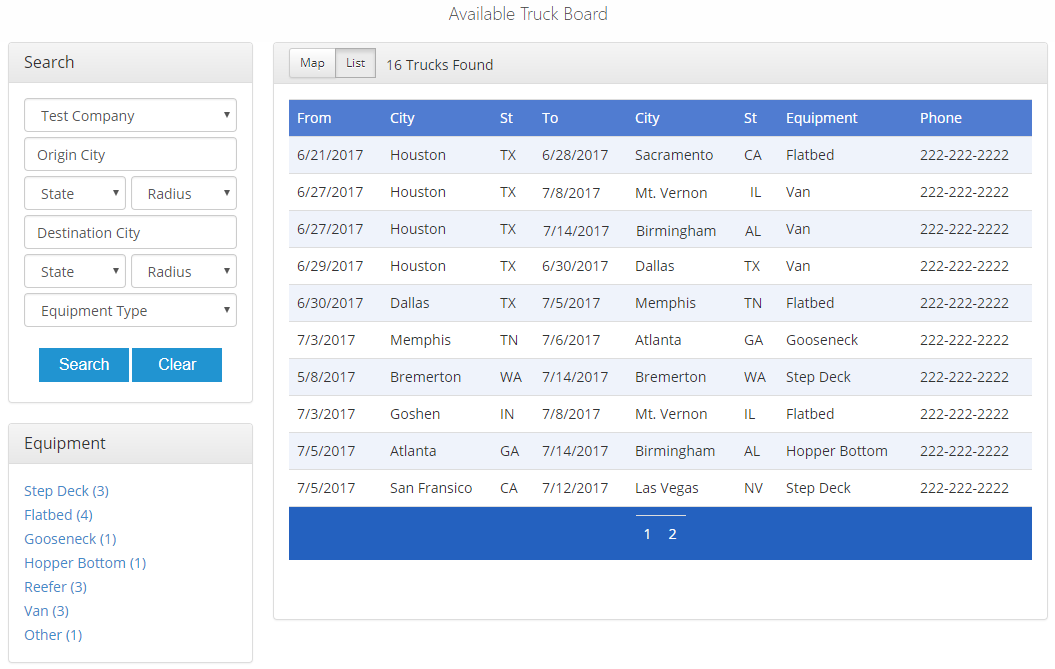This screenshot has height=669, width=1055.
Task: Go to page 2 of results
Action: coord(672,534)
